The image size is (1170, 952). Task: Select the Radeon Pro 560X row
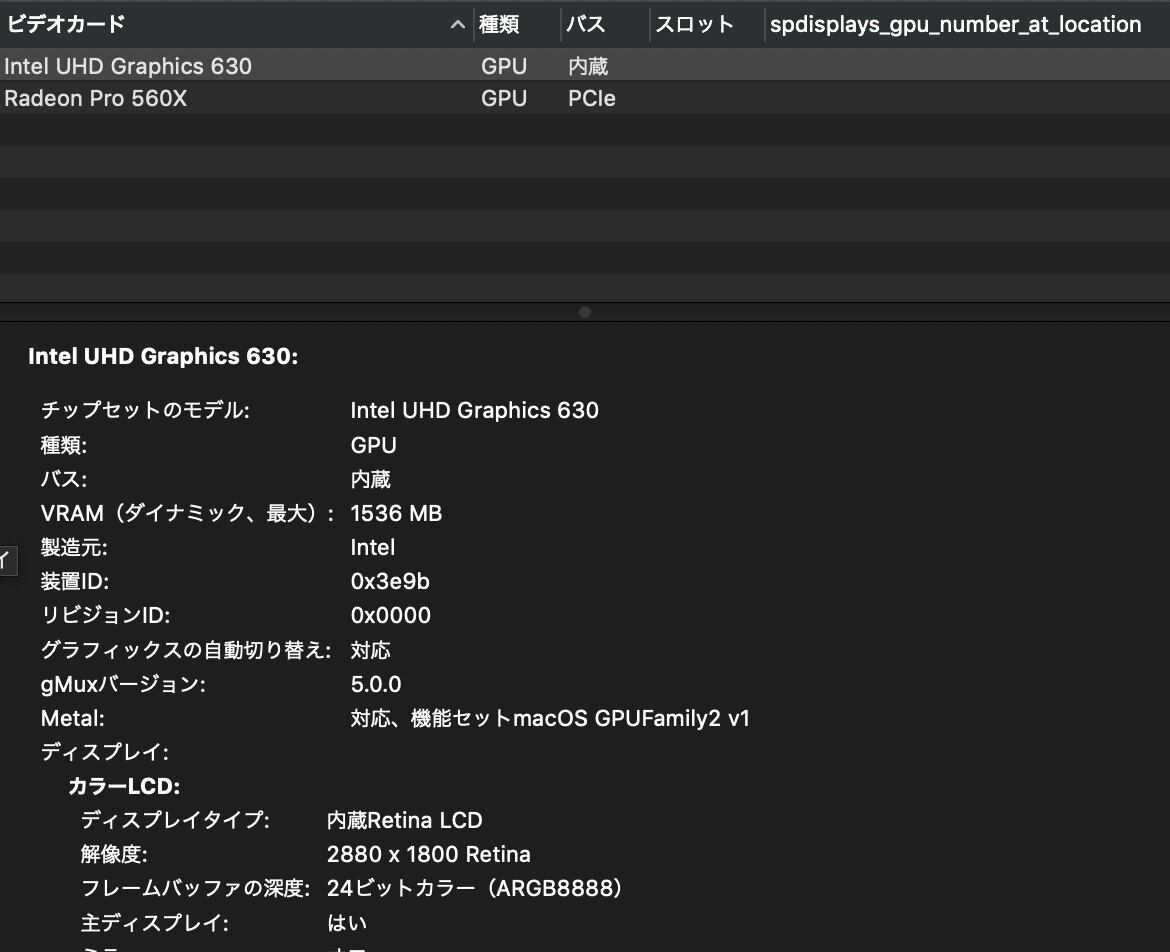96,98
